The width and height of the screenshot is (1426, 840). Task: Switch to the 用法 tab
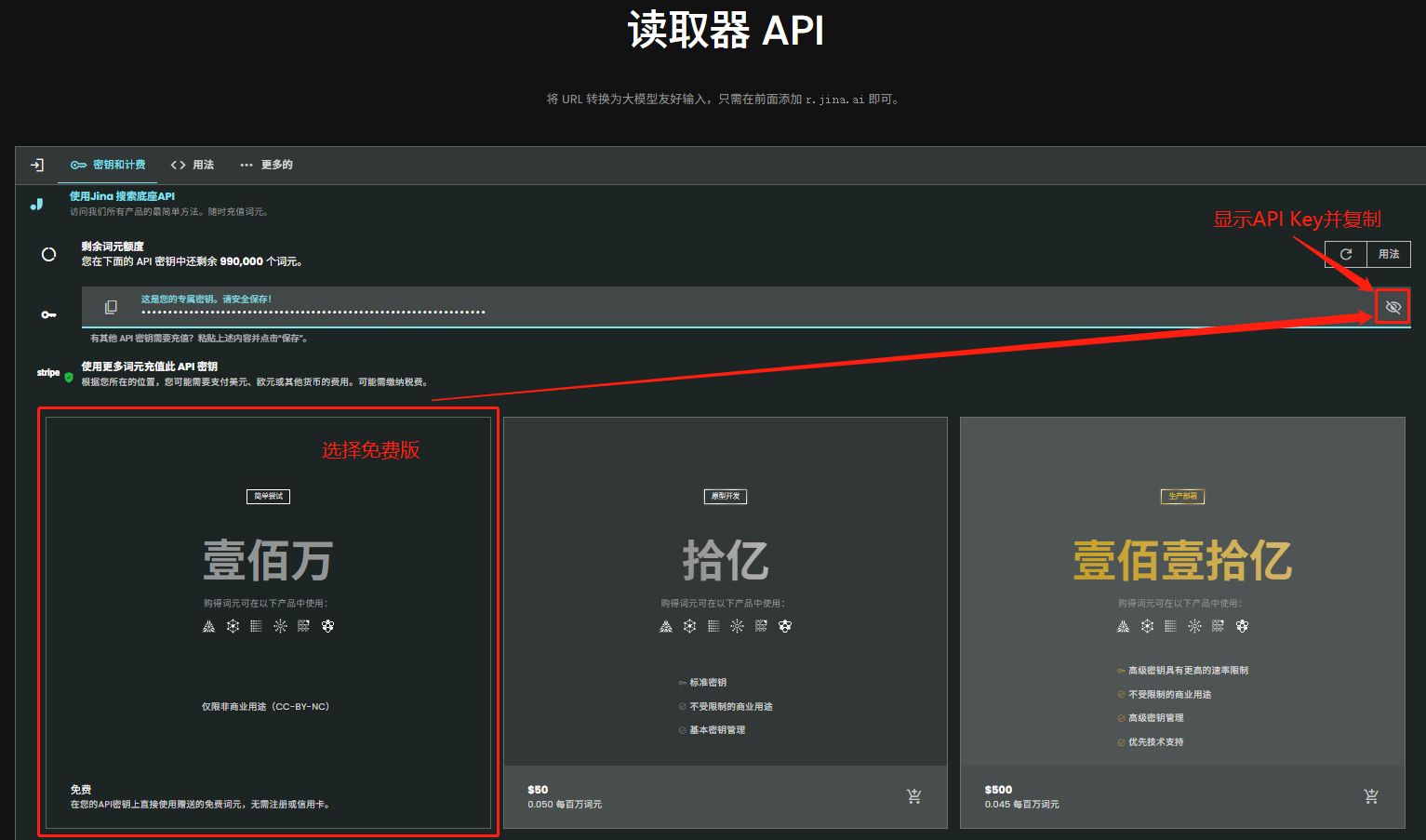coord(193,165)
